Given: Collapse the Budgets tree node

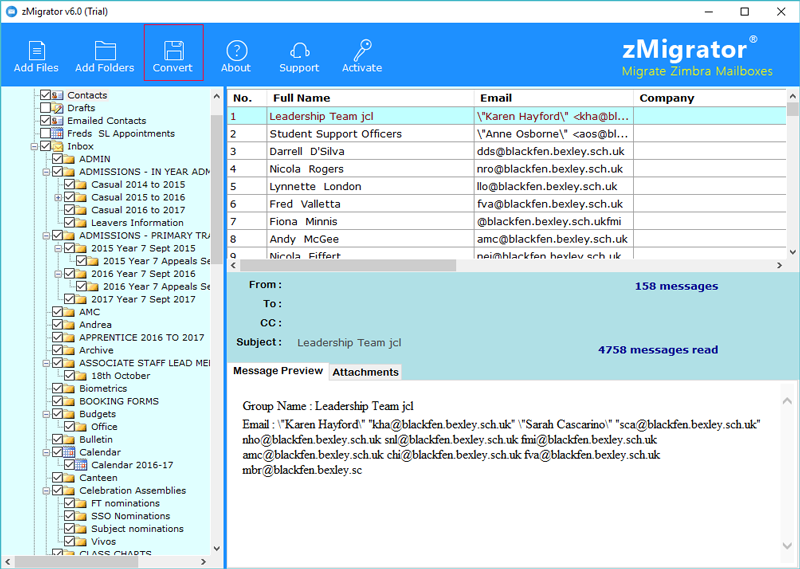Looking at the screenshot, I should click(46, 414).
